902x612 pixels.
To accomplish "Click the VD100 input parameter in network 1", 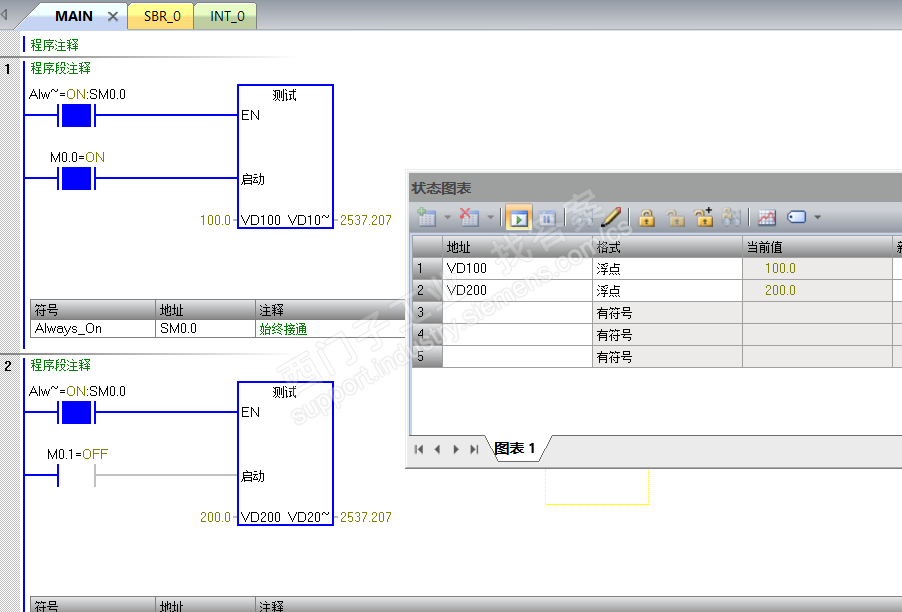I will pyautogui.click(x=261, y=220).
